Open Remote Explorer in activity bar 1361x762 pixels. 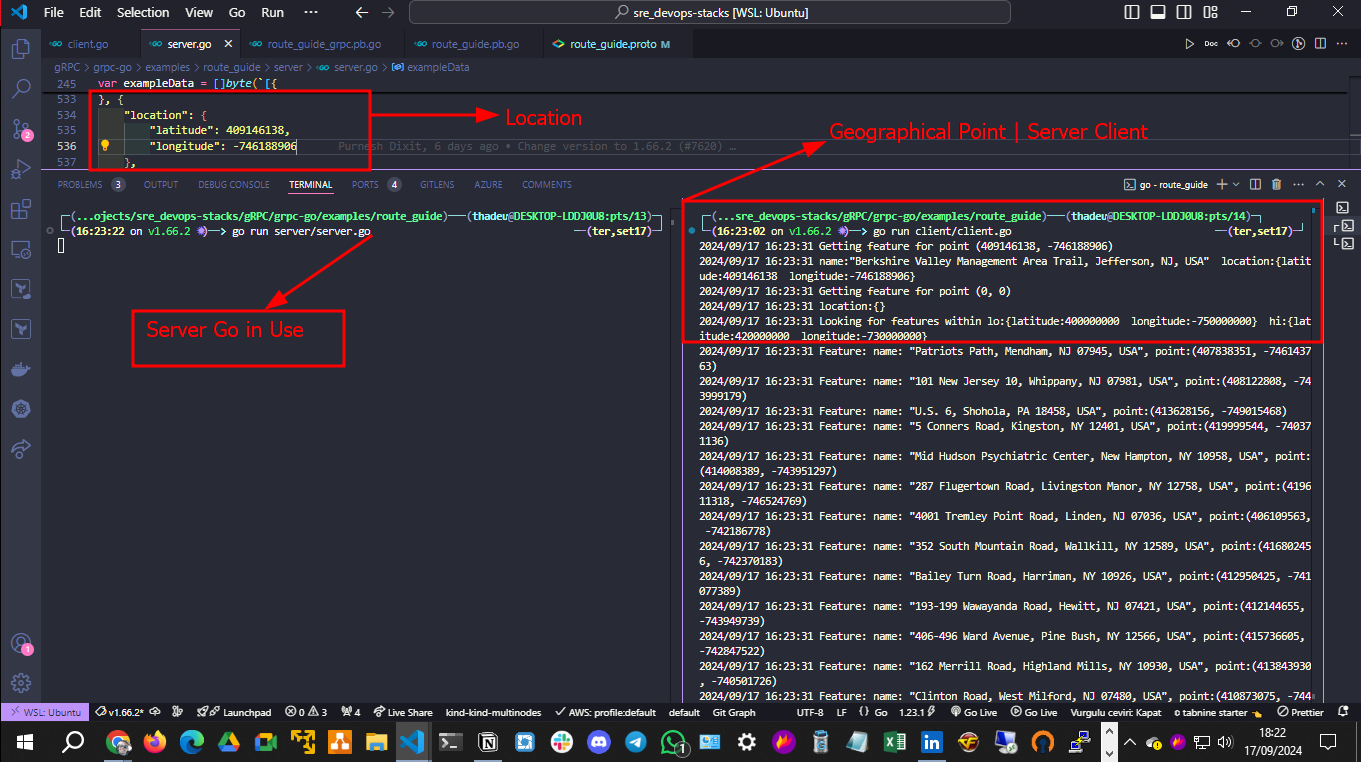[x=20, y=249]
